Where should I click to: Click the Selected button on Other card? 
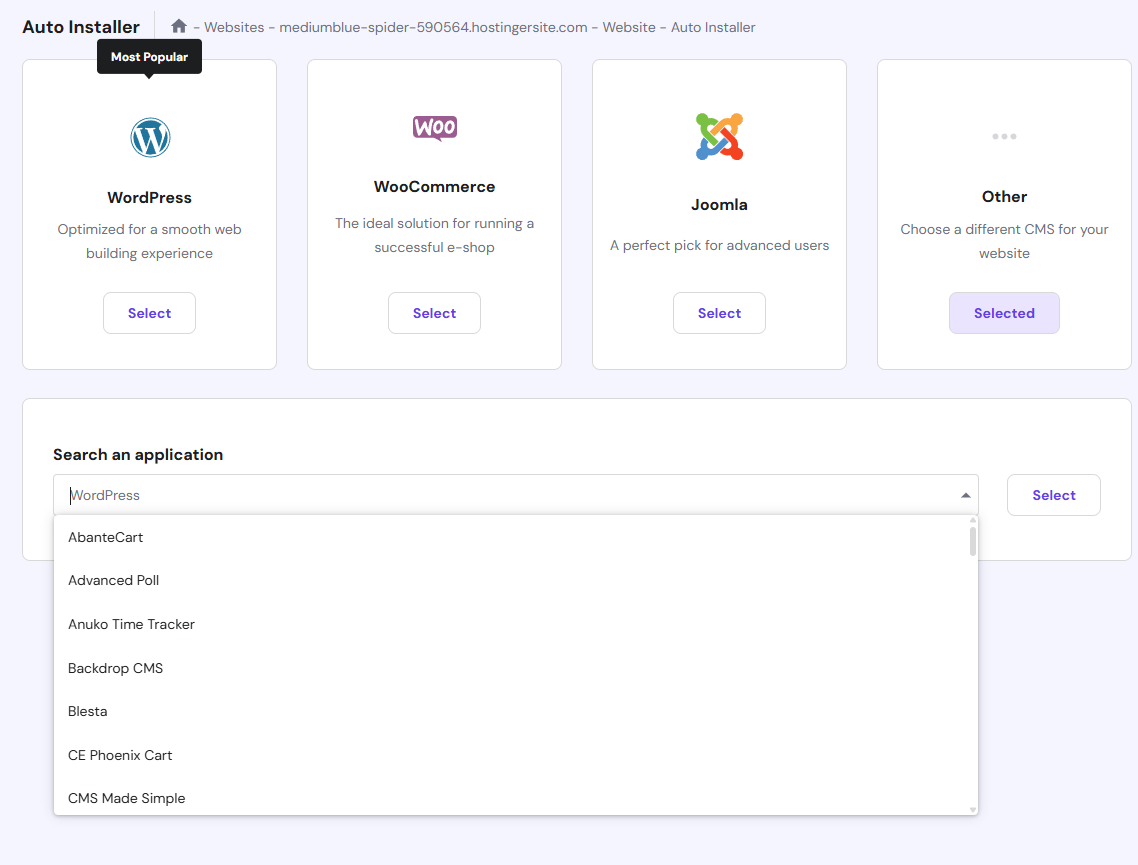[x=1004, y=313]
